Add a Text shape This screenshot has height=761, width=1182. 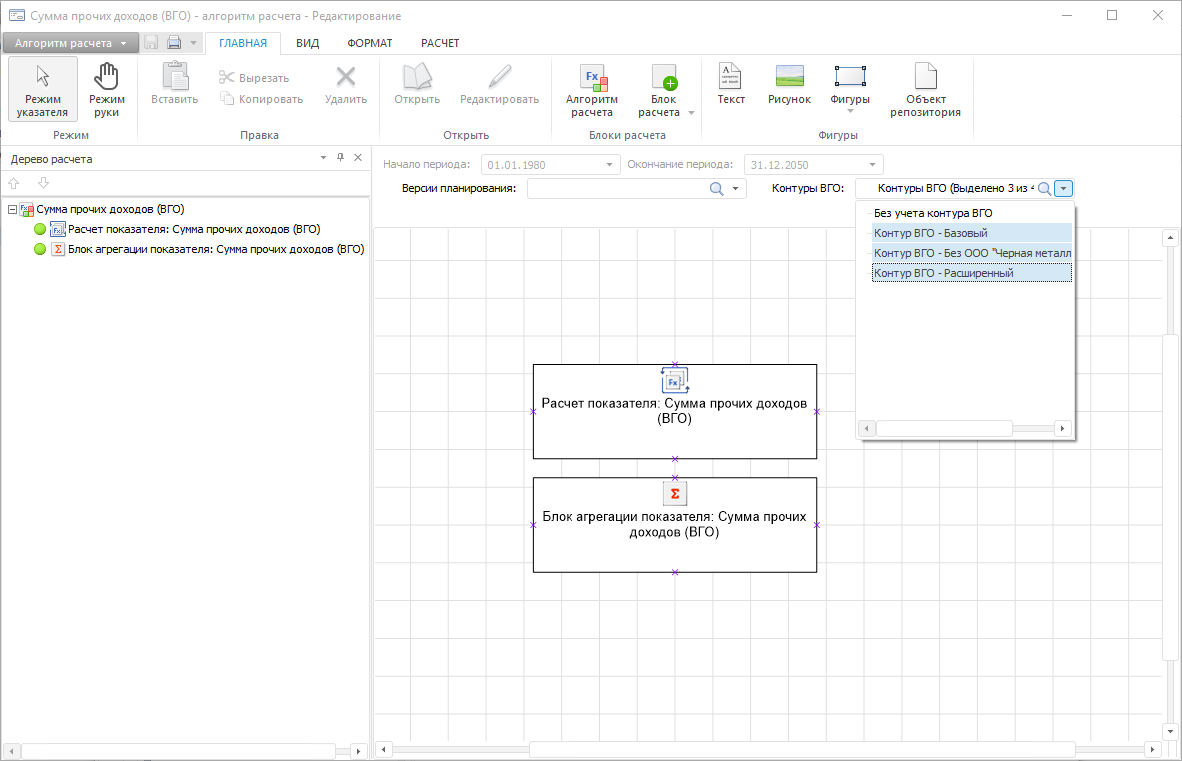(731, 86)
